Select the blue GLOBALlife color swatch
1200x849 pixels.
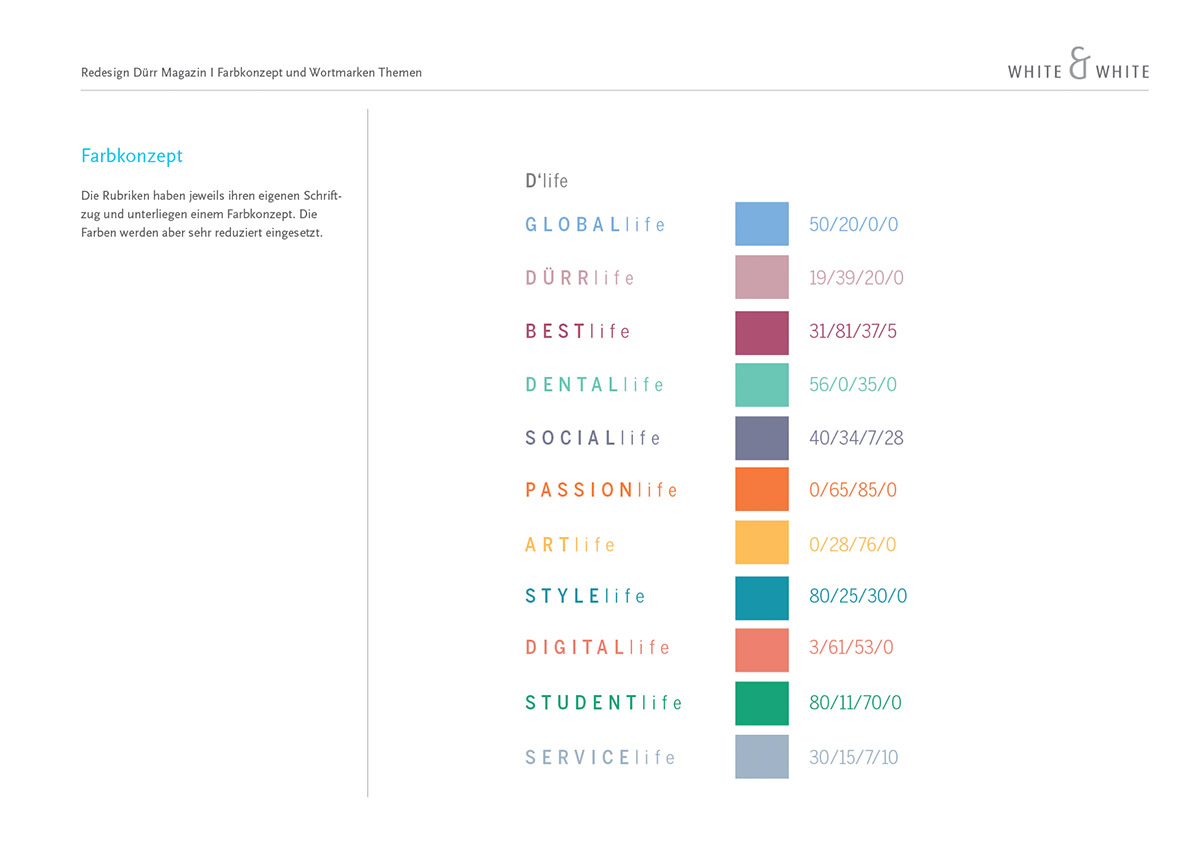761,224
